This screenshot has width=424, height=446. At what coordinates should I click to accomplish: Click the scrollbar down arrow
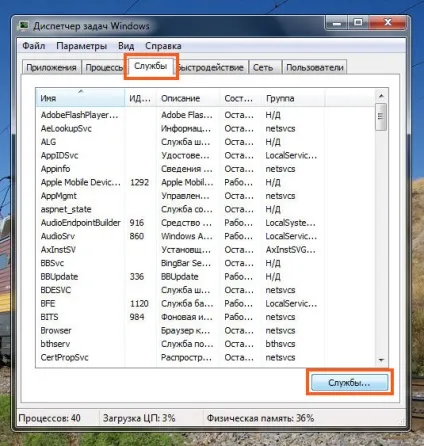[381, 360]
